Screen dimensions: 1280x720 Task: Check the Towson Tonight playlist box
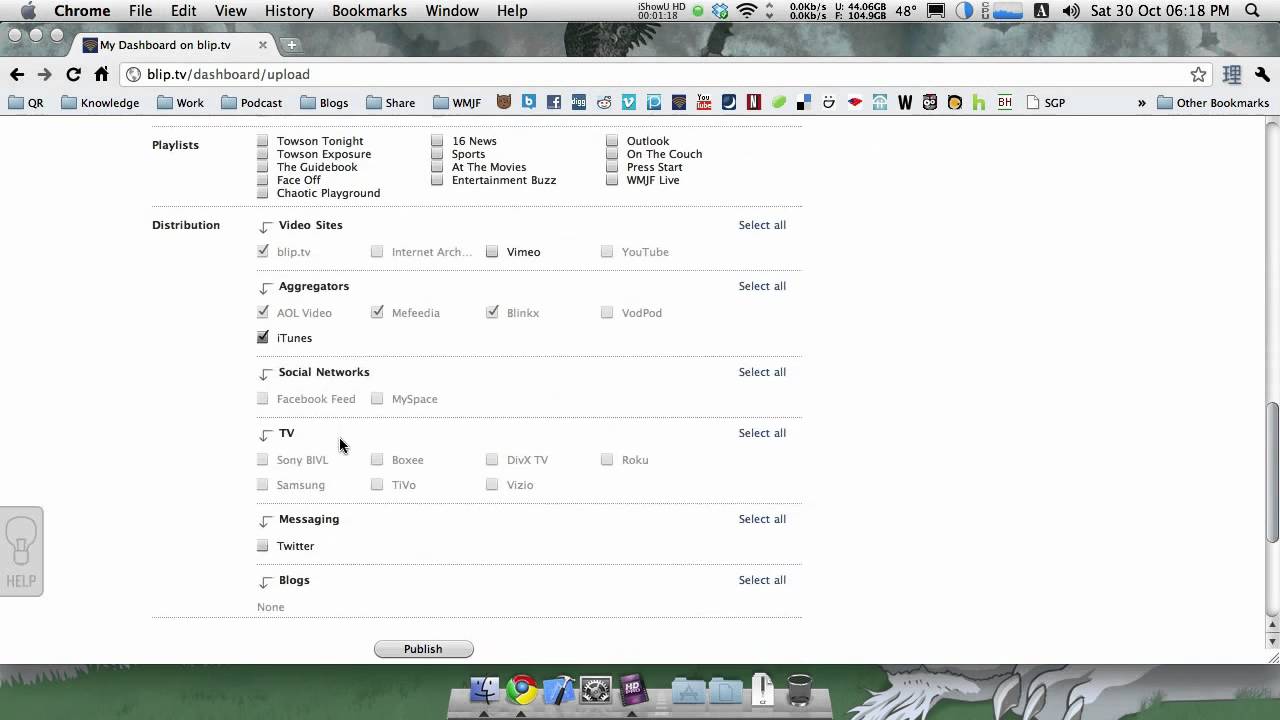pyautogui.click(x=263, y=141)
